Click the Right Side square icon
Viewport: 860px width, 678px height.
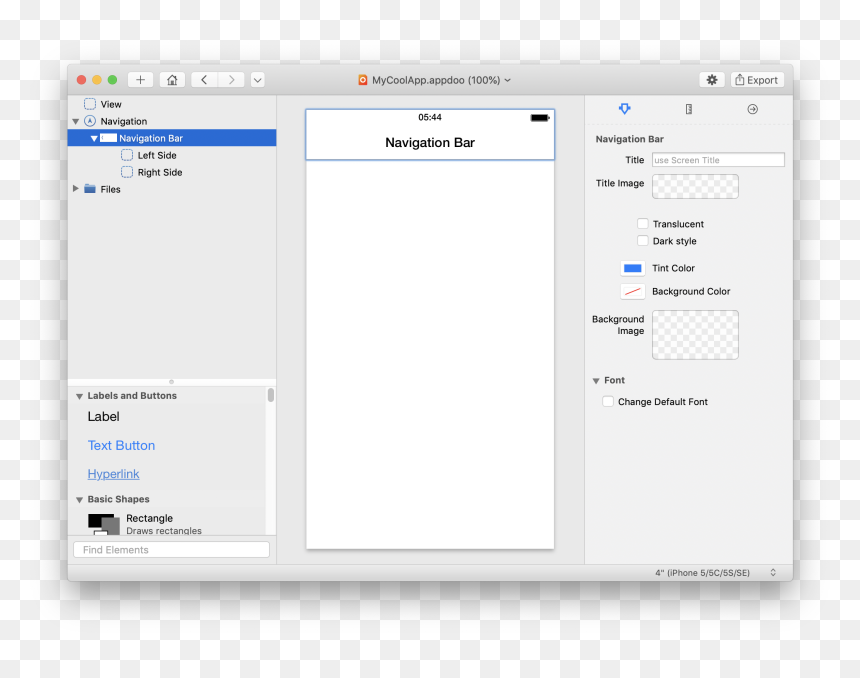pyautogui.click(x=127, y=172)
